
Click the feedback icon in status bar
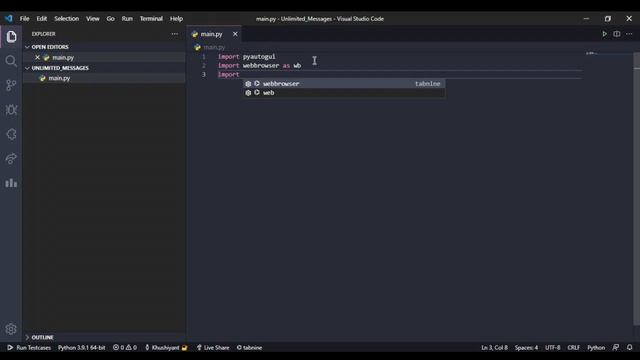(616, 347)
